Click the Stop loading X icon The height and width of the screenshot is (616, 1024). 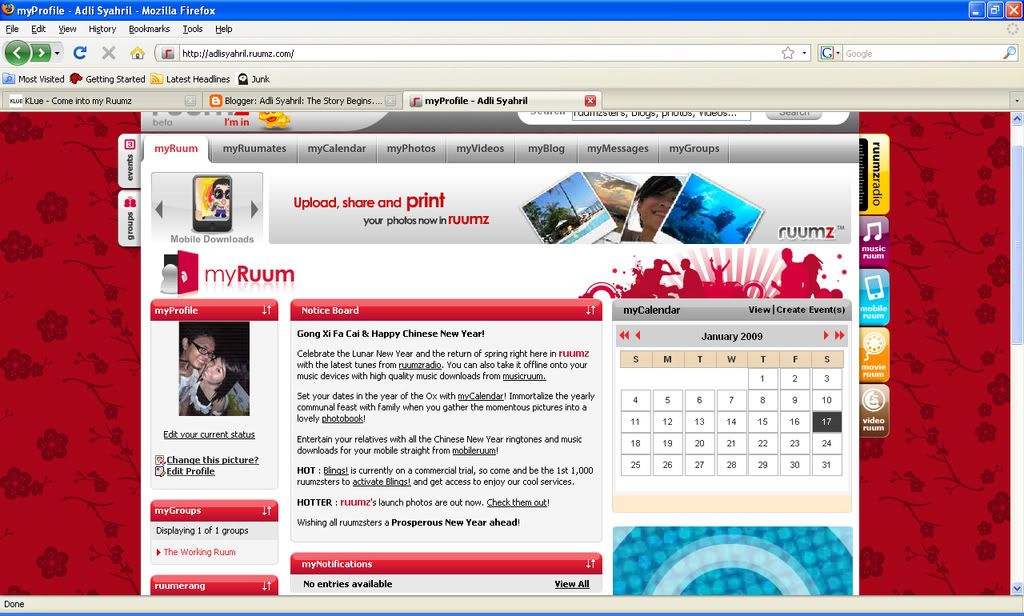click(x=108, y=53)
